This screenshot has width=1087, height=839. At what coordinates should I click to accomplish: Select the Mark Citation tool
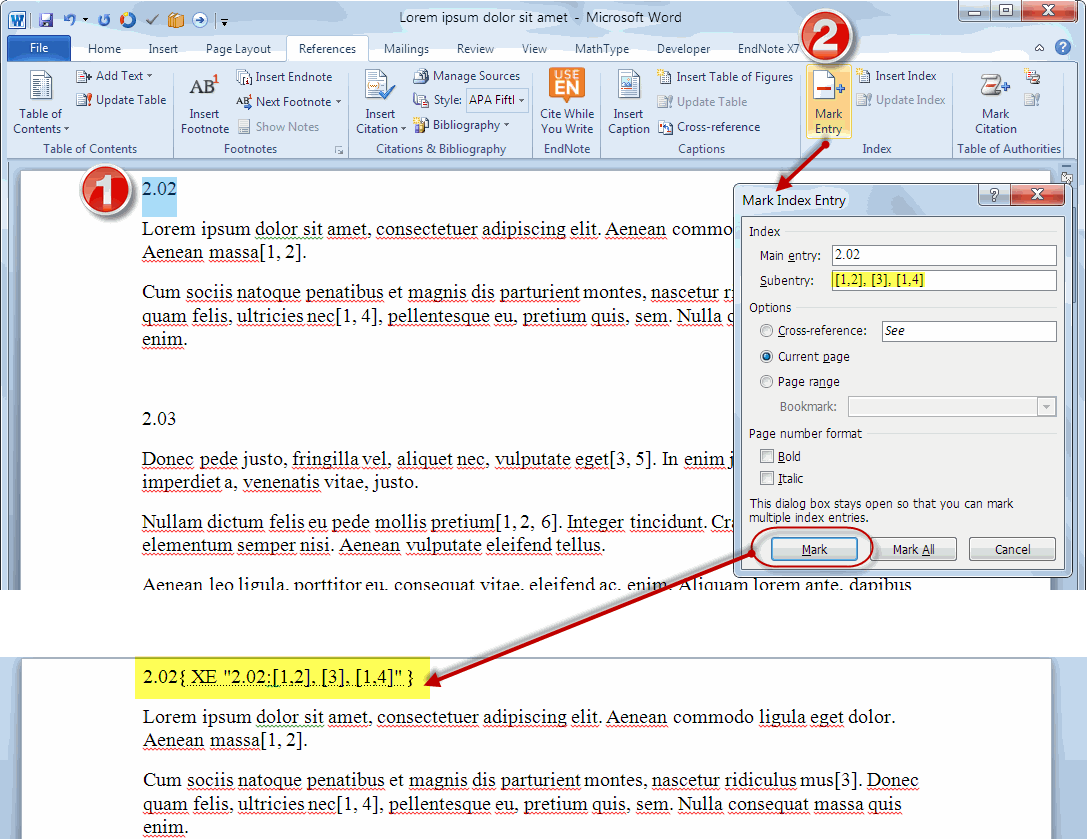tap(995, 105)
